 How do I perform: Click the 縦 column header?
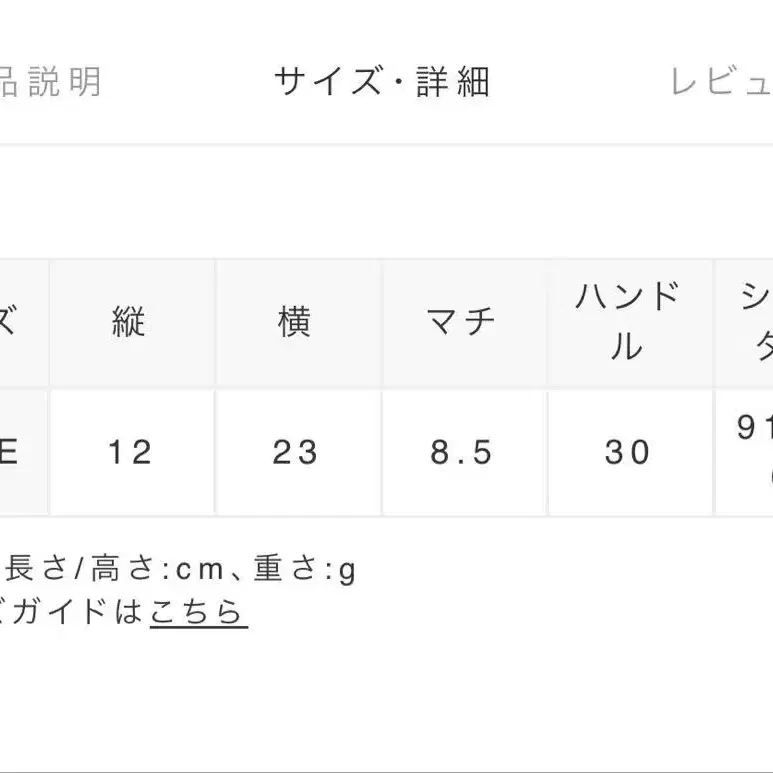coord(131,323)
